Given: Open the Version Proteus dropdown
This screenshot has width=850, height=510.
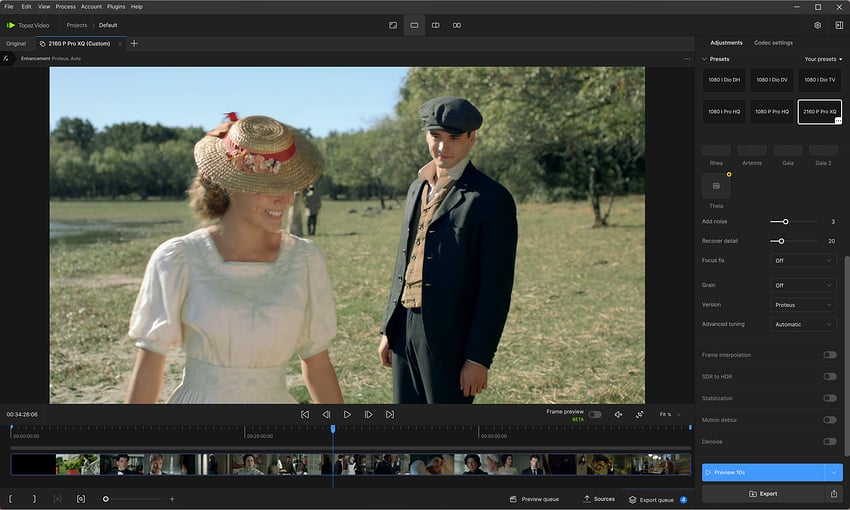Looking at the screenshot, I should pos(803,305).
